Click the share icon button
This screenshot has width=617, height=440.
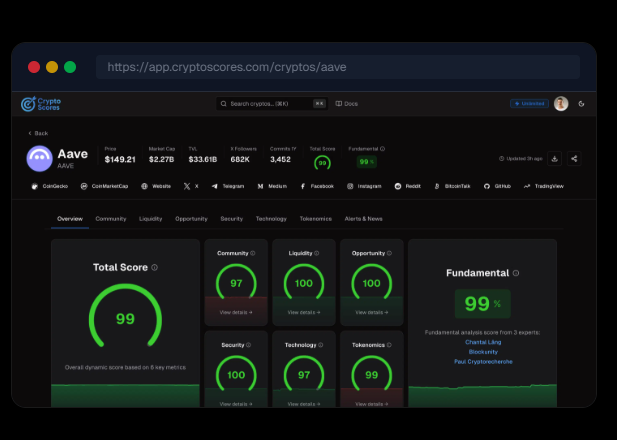574,158
